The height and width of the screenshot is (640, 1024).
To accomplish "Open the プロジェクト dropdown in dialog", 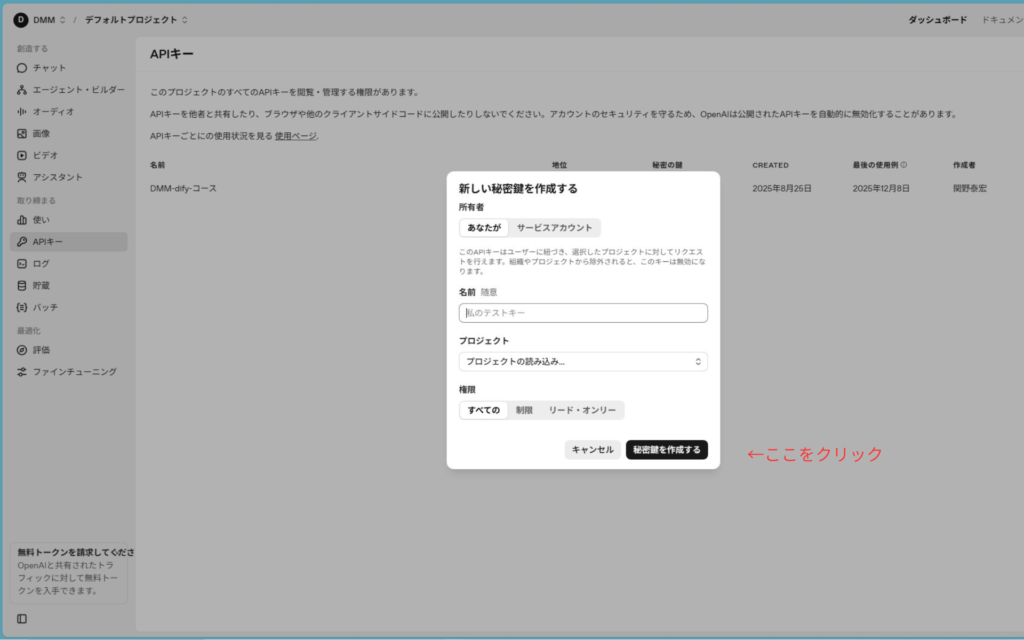I will pyautogui.click(x=583, y=361).
